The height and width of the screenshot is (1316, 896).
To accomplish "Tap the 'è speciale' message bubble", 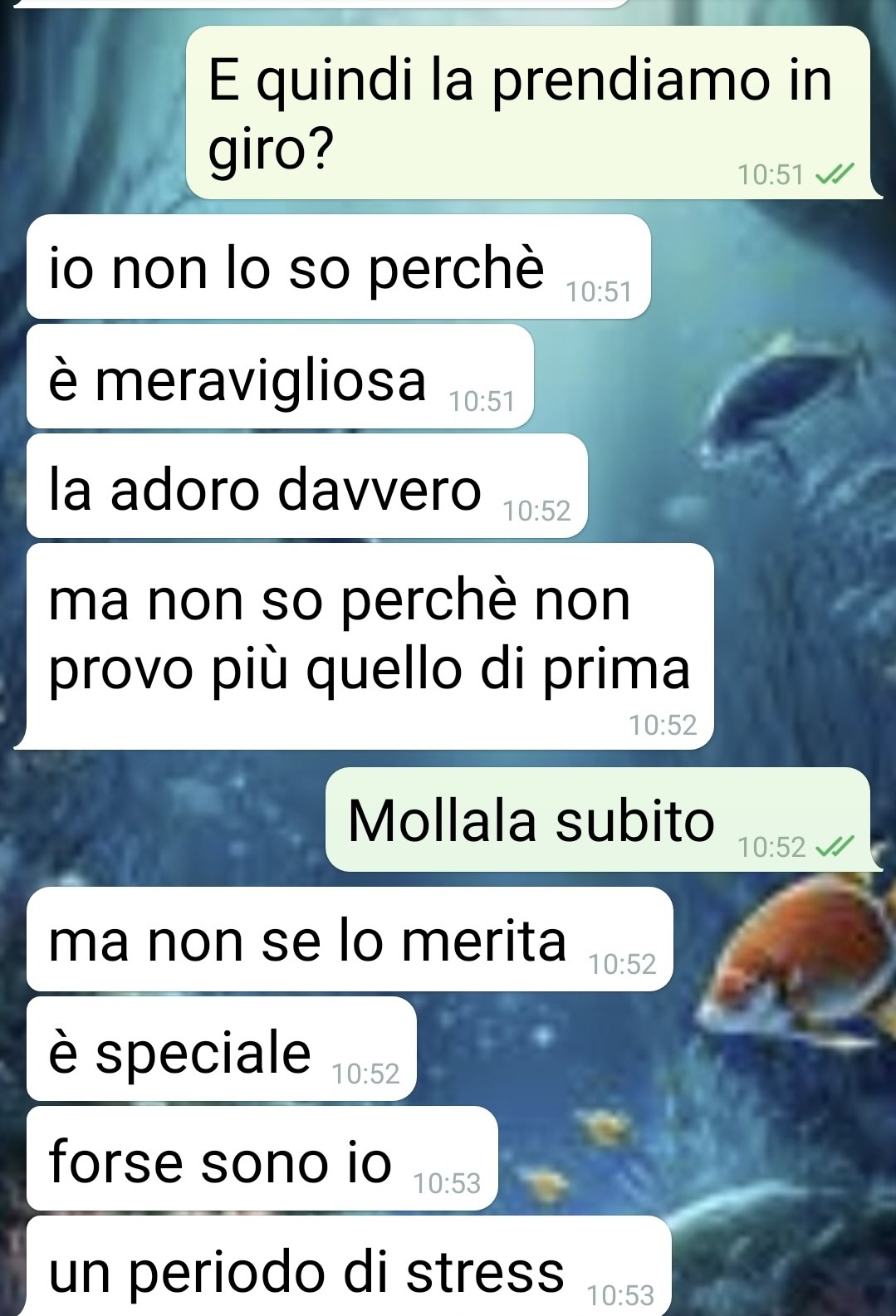I will [x=221, y=1049].
